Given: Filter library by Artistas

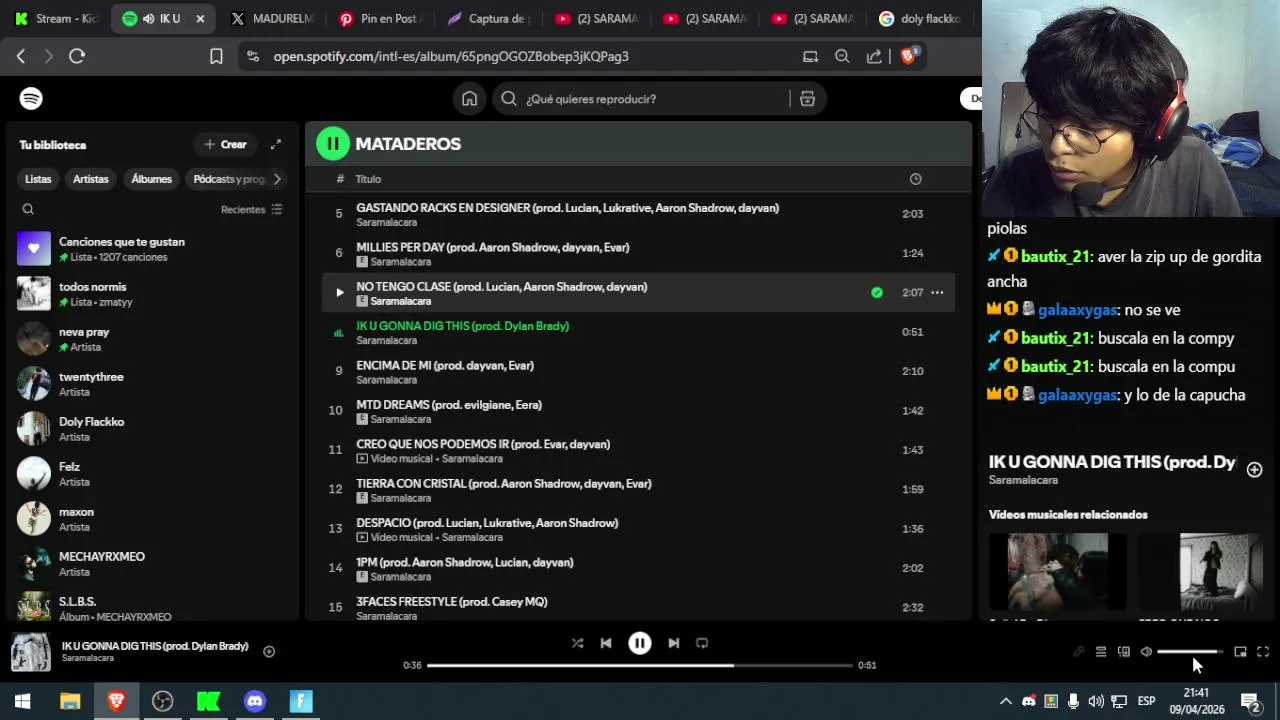Looking at the screenshot, I should [91, 179].
